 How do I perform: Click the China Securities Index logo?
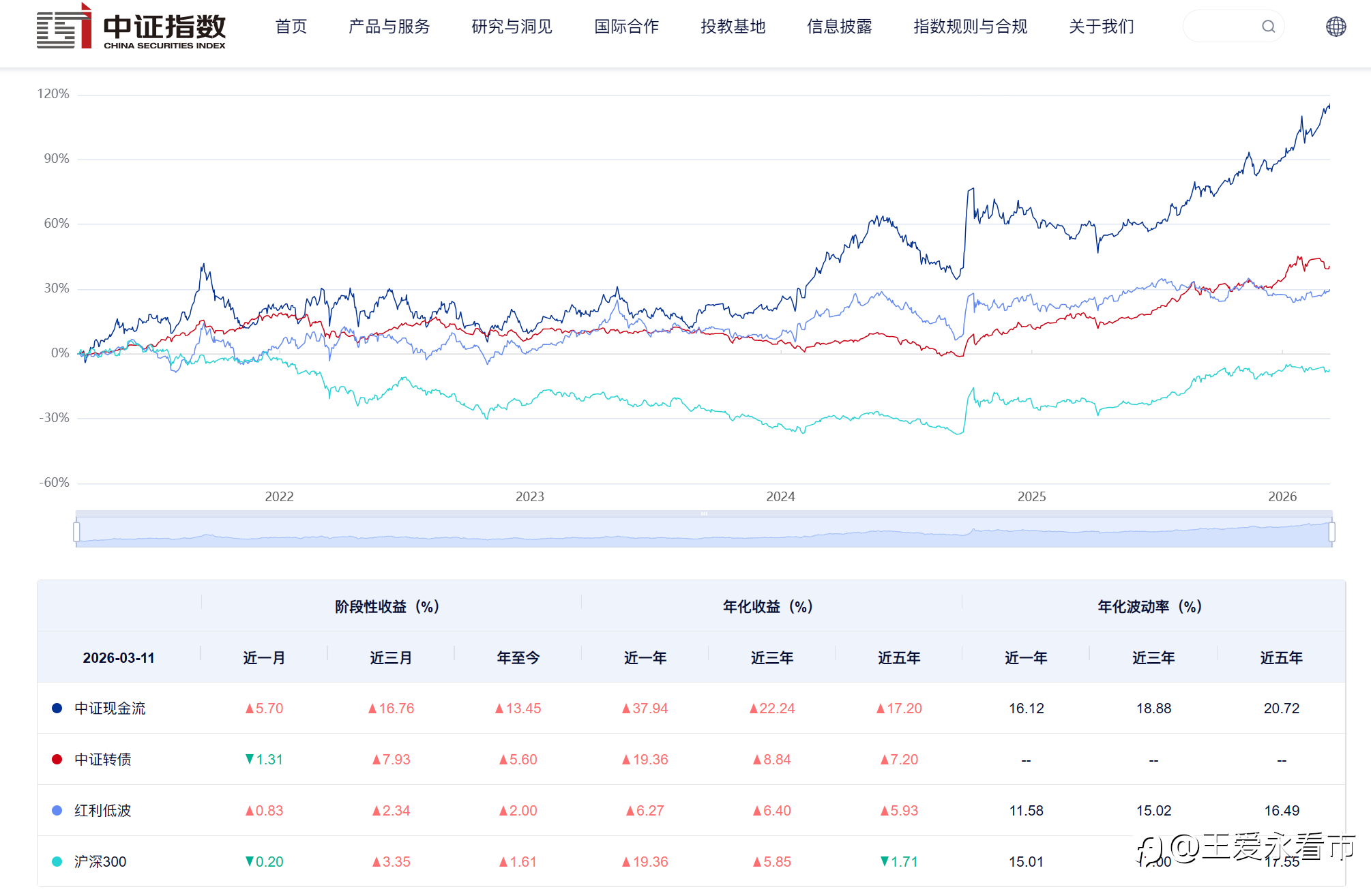tap(131, 27)
